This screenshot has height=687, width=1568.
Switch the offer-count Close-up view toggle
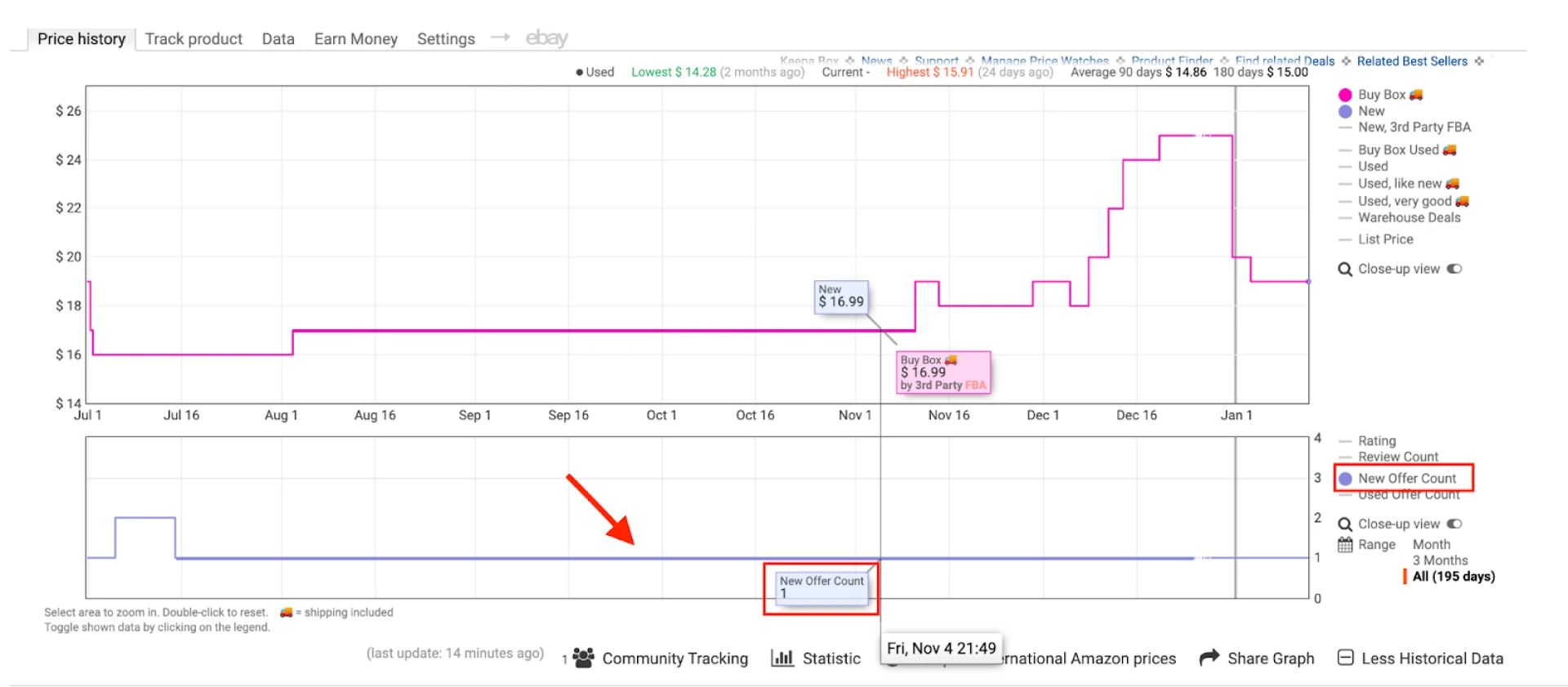pyautogui.click(x=1454, y=524)
